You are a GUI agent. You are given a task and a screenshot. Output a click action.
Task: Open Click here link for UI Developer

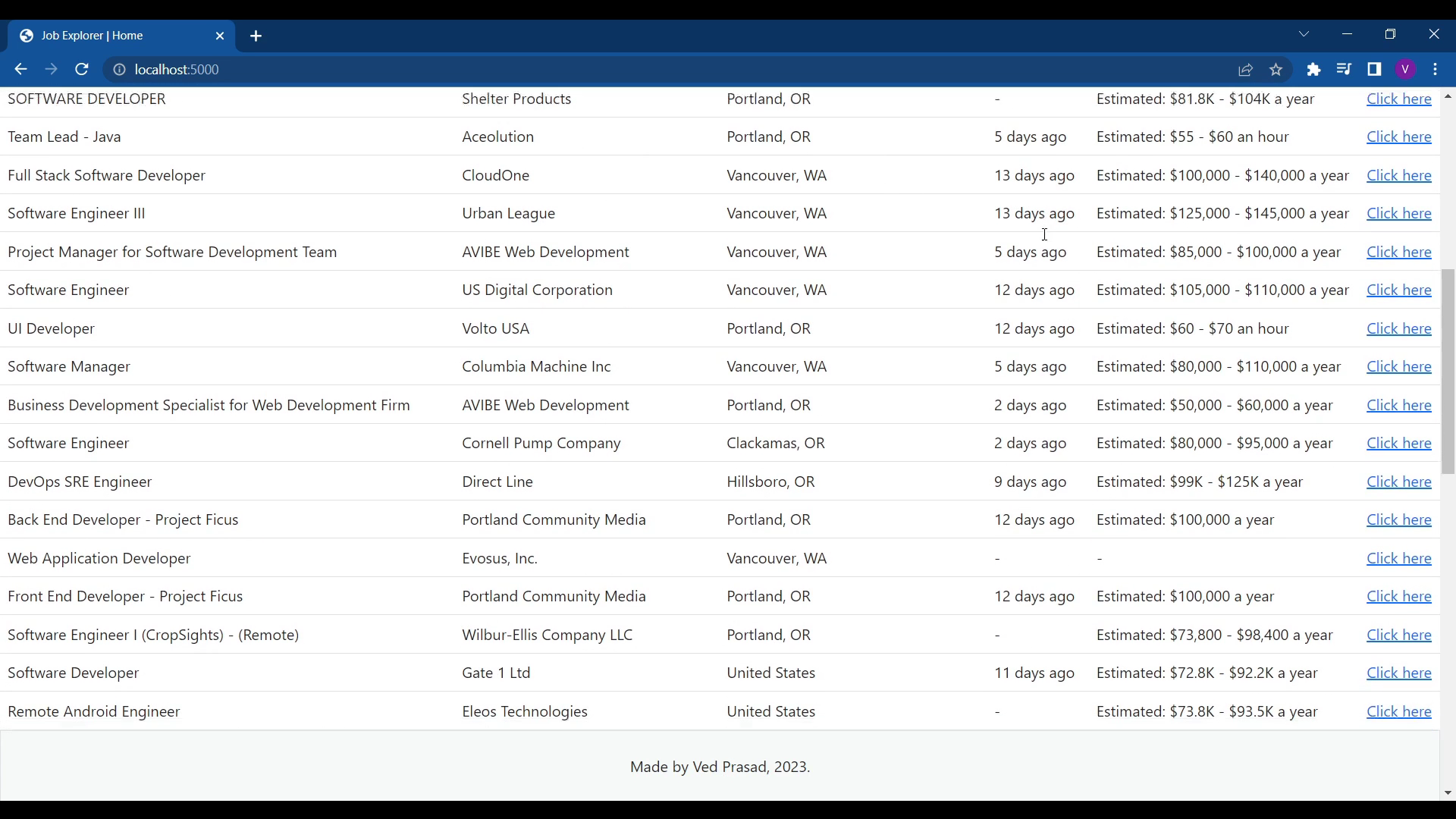click(1398, 329)
